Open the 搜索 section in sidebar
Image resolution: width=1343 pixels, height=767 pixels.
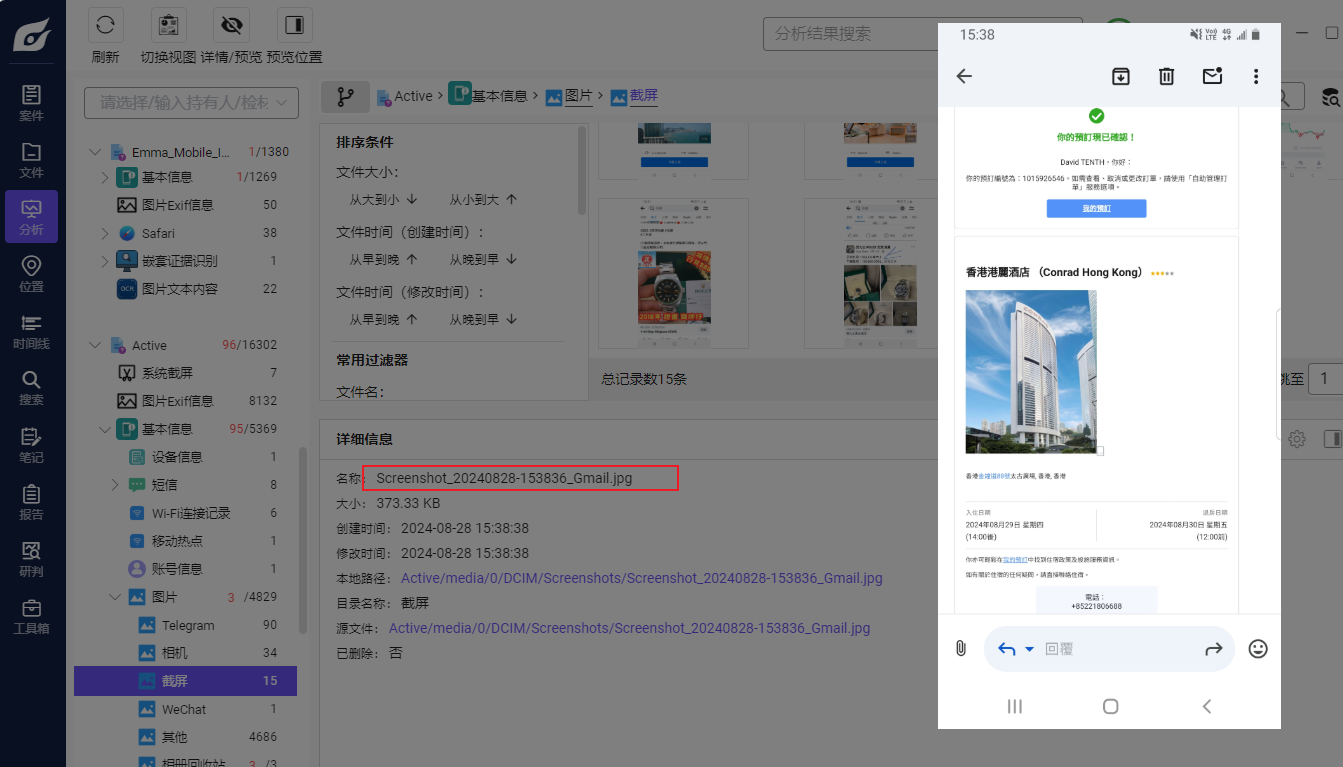coord(32,388)
